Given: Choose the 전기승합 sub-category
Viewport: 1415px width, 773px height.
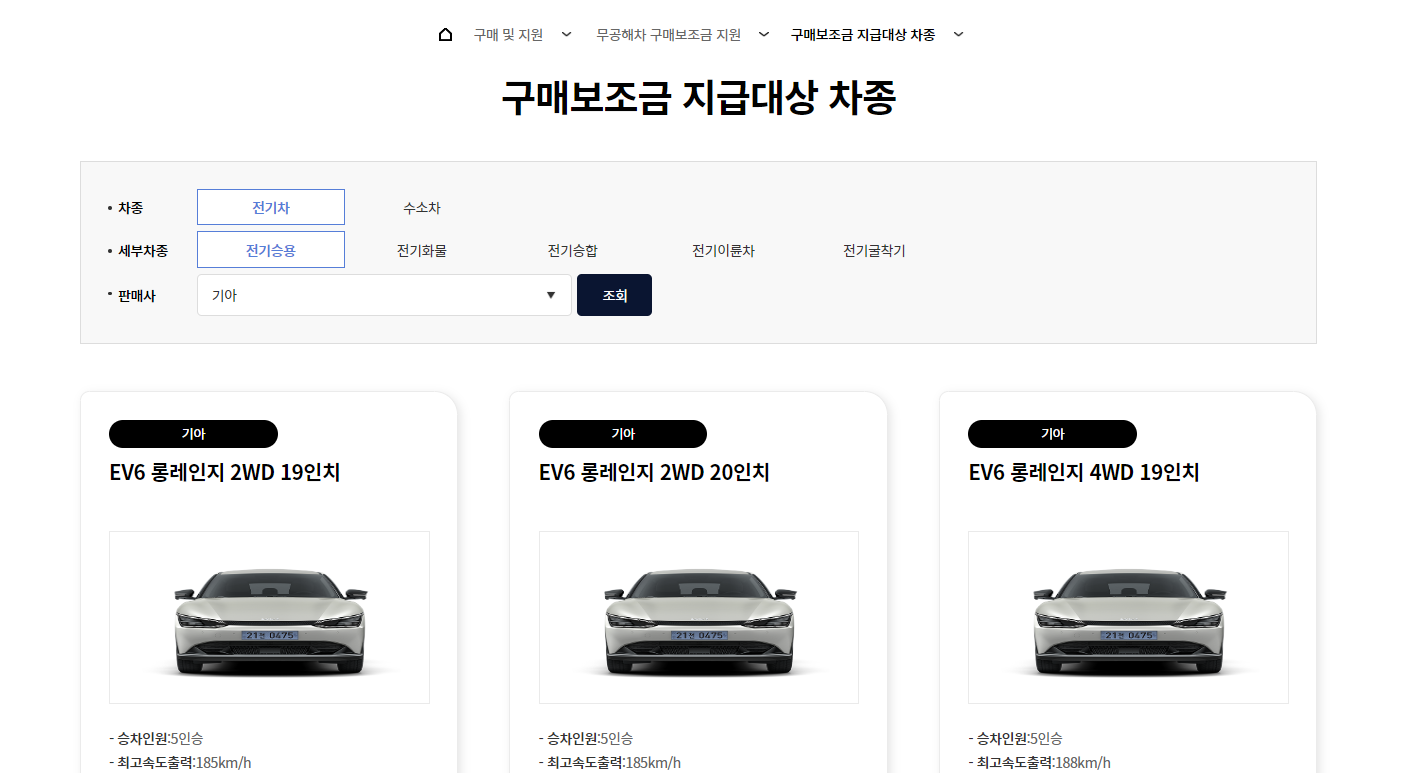Looking at the screenshot, I should point(573,251).
